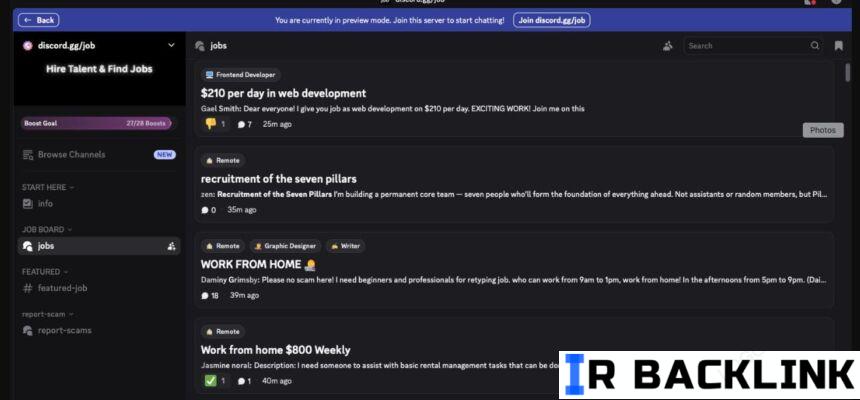Focus the Search input field

(x=752, y=46)
